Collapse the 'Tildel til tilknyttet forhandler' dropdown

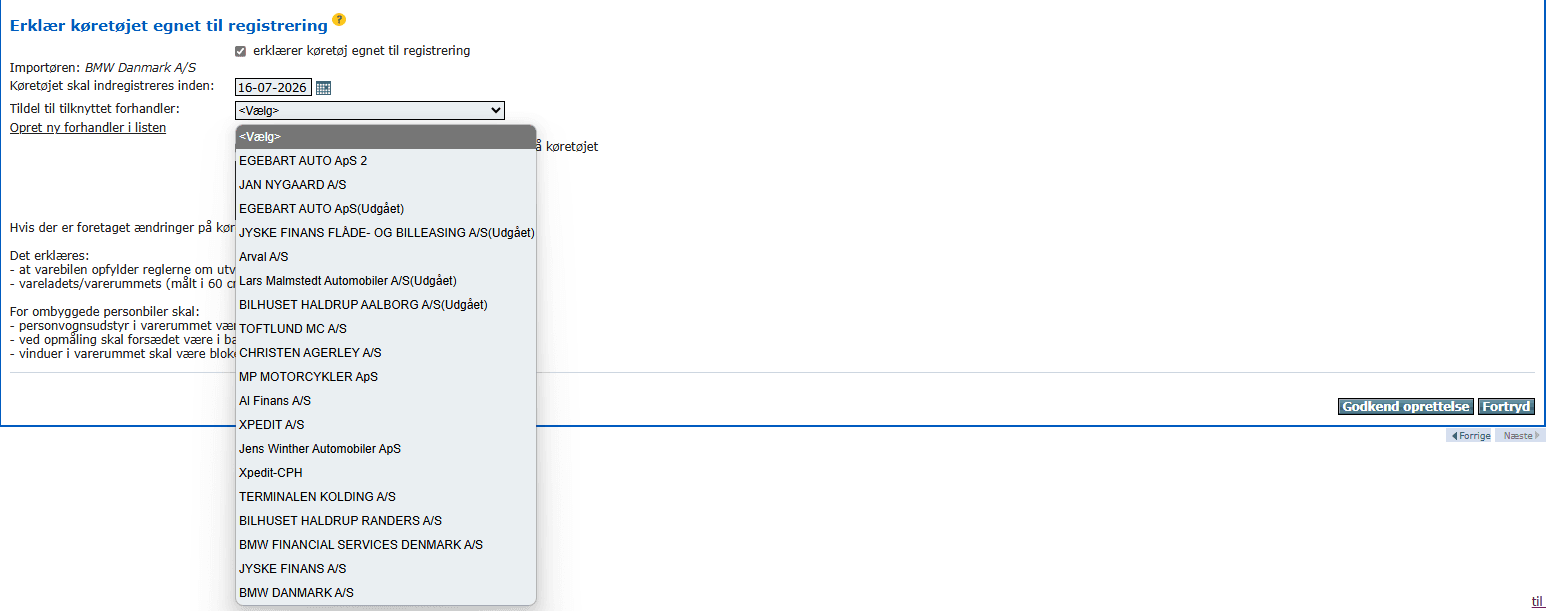point(370,111)
